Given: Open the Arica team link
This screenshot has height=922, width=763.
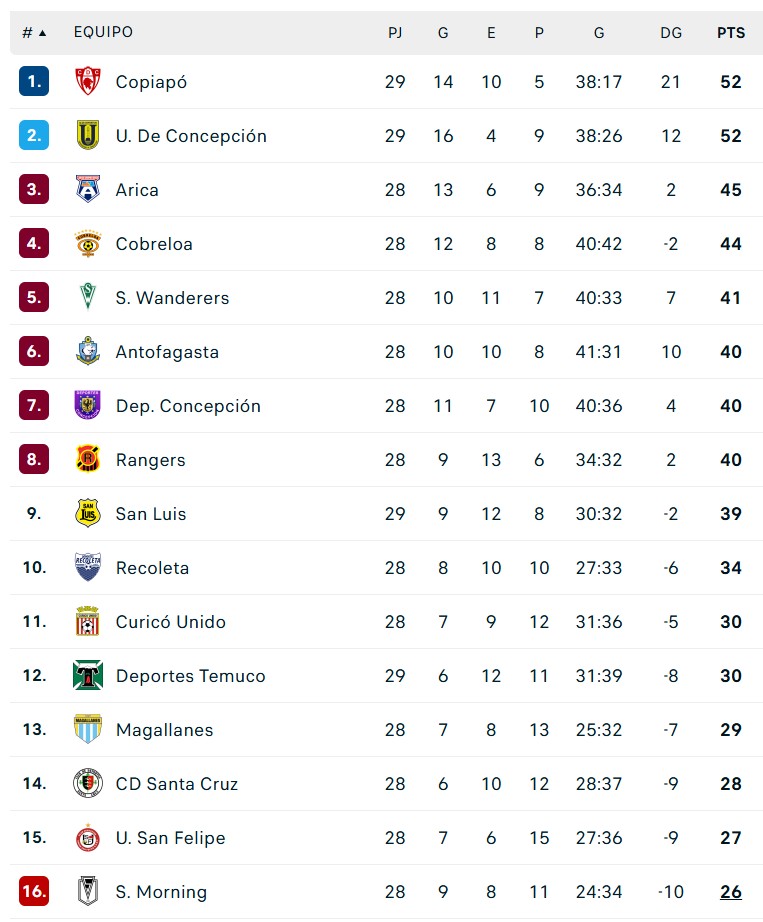Looking at the screenshot, I should (x=137, y=190).
